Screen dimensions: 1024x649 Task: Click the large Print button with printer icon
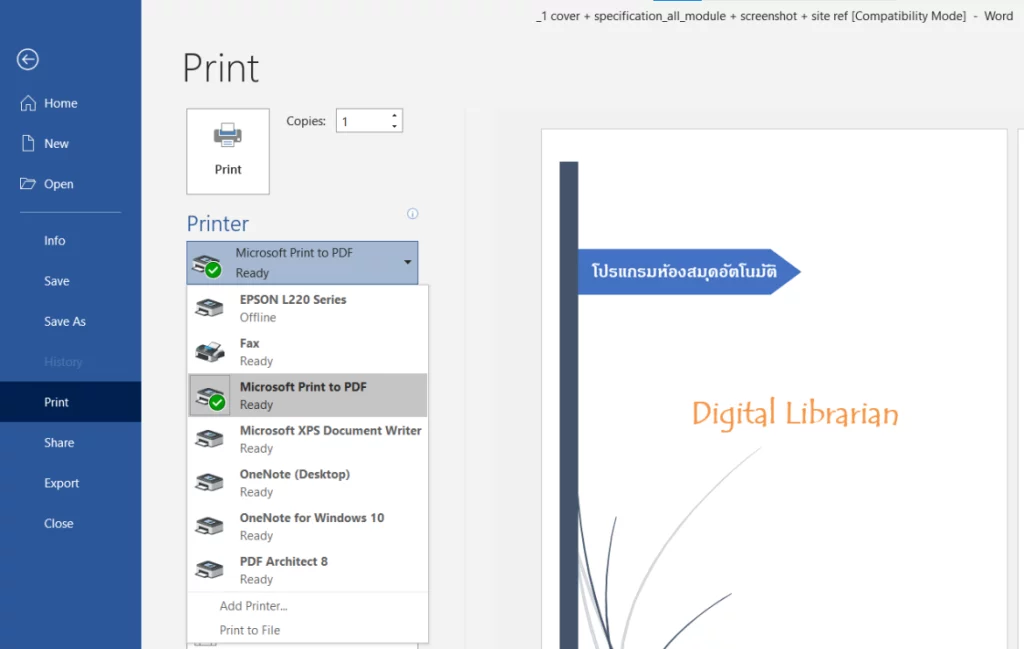click(228, 151)
